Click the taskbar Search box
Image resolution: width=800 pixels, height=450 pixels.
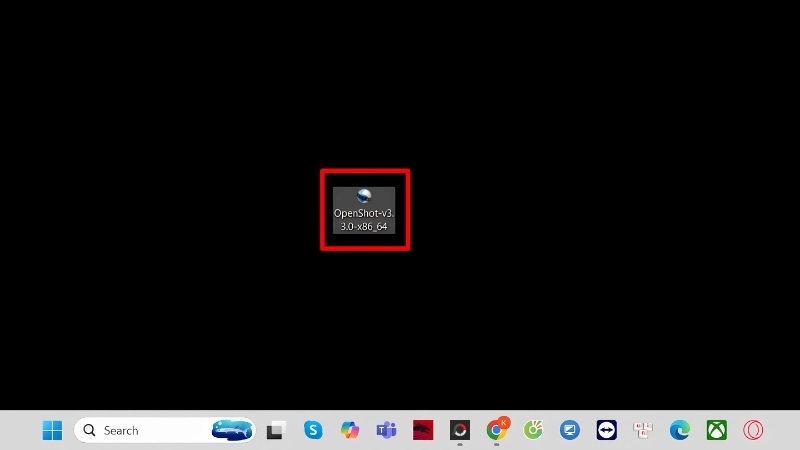[x=164, y=430]
